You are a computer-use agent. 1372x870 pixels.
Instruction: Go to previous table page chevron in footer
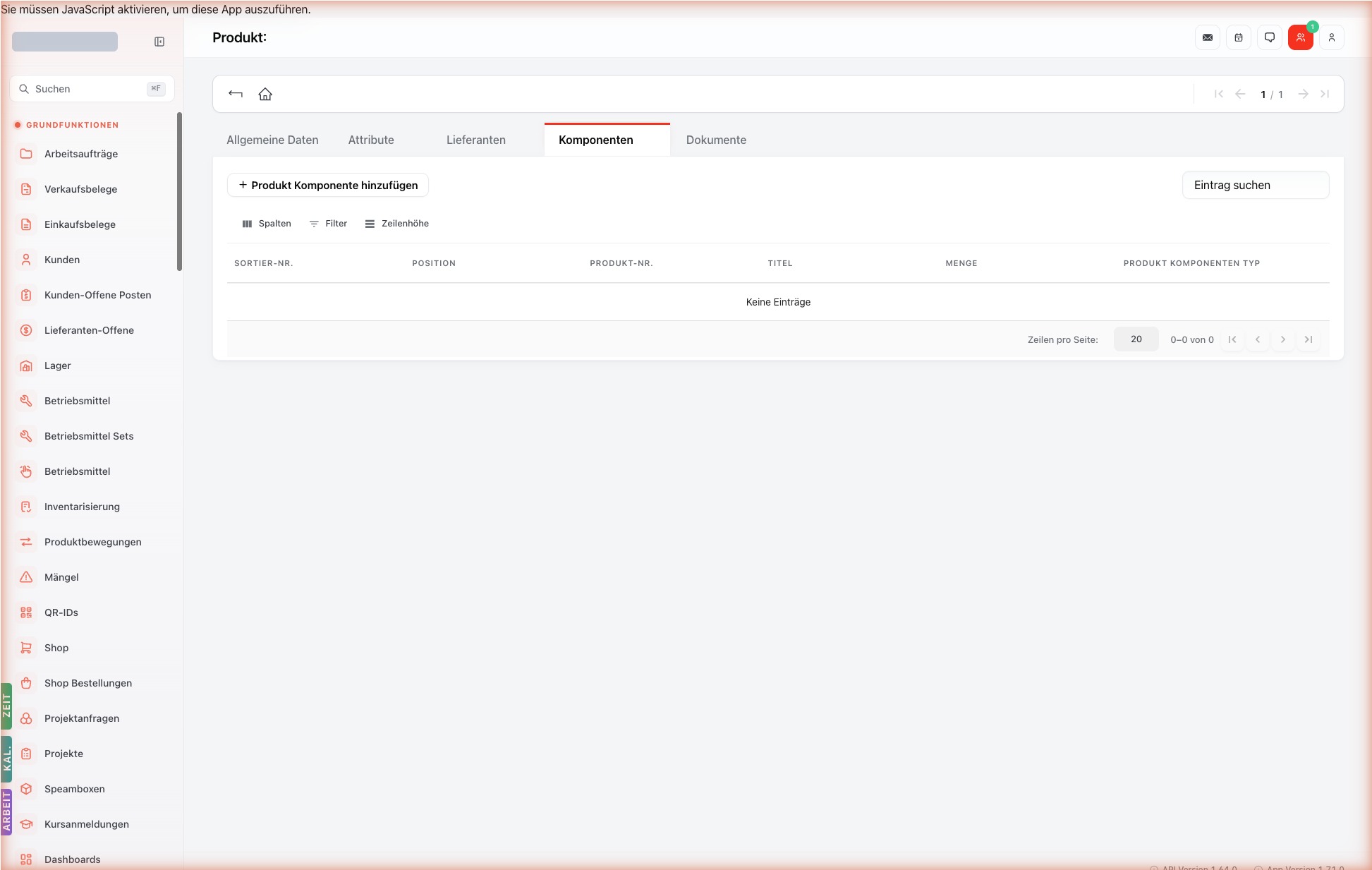click(x=1258, y=339)
